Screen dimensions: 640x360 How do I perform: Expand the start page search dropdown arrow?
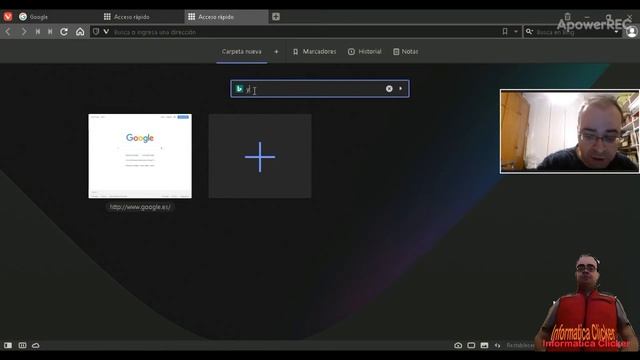pyautogui.click(x=401, y=89)
